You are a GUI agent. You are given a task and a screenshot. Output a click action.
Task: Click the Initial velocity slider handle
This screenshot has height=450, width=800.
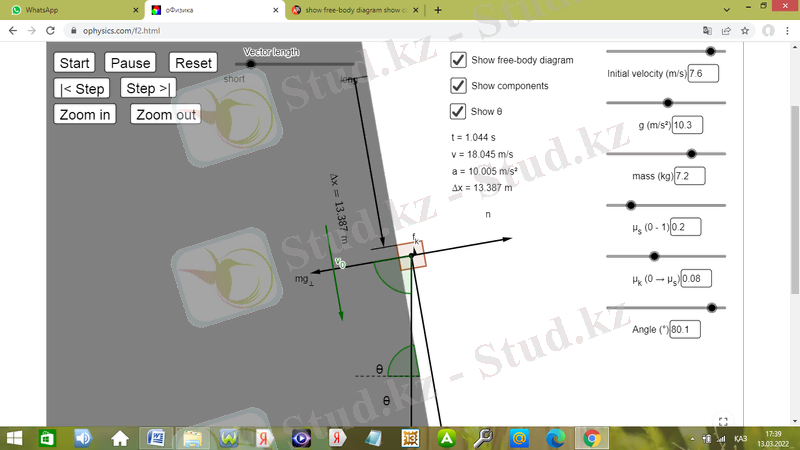point(710,51)
